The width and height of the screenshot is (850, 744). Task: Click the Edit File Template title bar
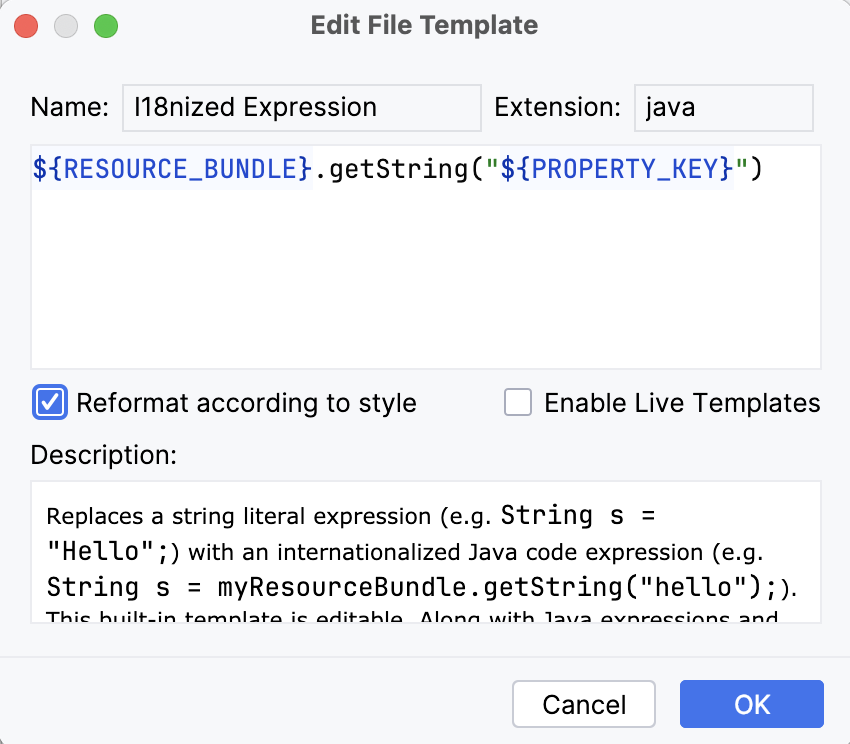424,25
